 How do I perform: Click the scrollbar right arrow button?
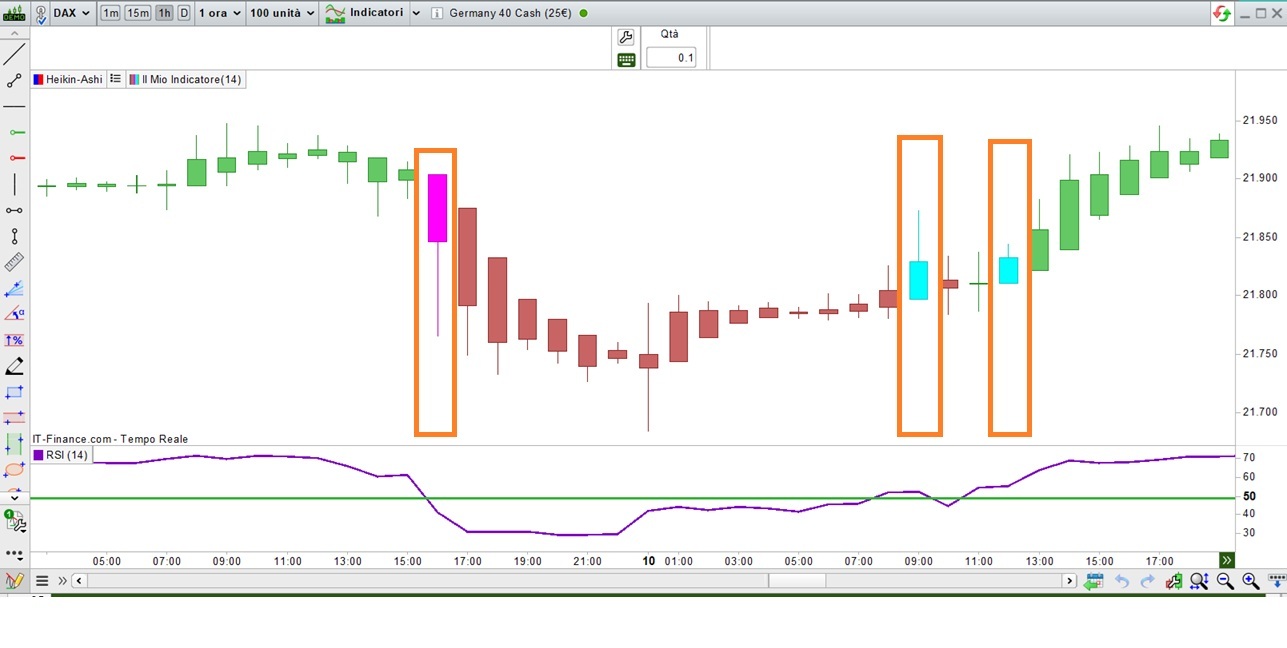tap(1069, 581)
